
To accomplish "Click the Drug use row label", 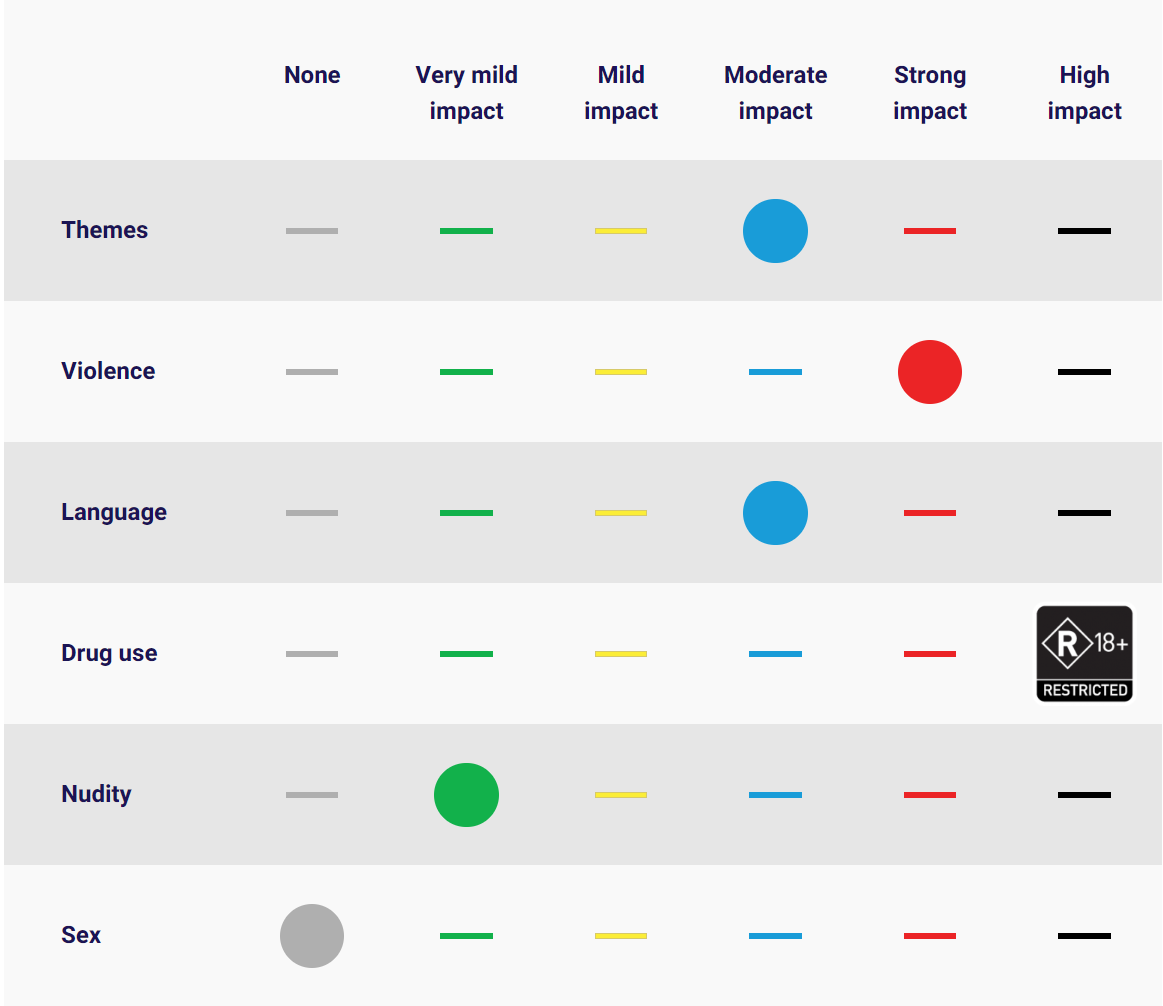I will click(x=109, y=653).
